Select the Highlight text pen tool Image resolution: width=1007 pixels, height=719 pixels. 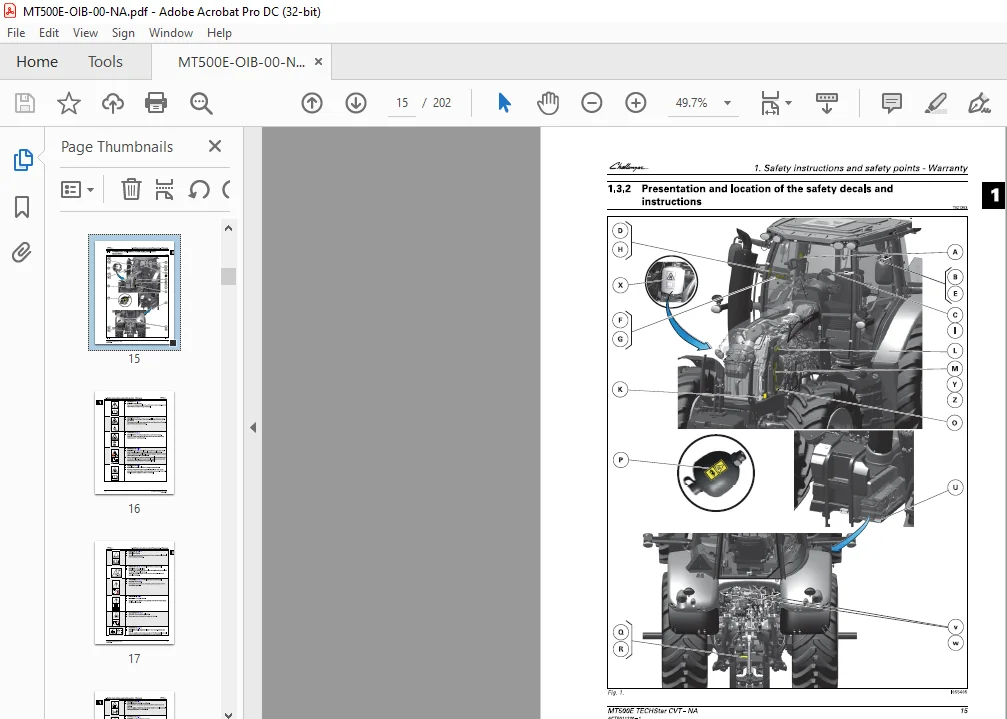pos(936,103)
